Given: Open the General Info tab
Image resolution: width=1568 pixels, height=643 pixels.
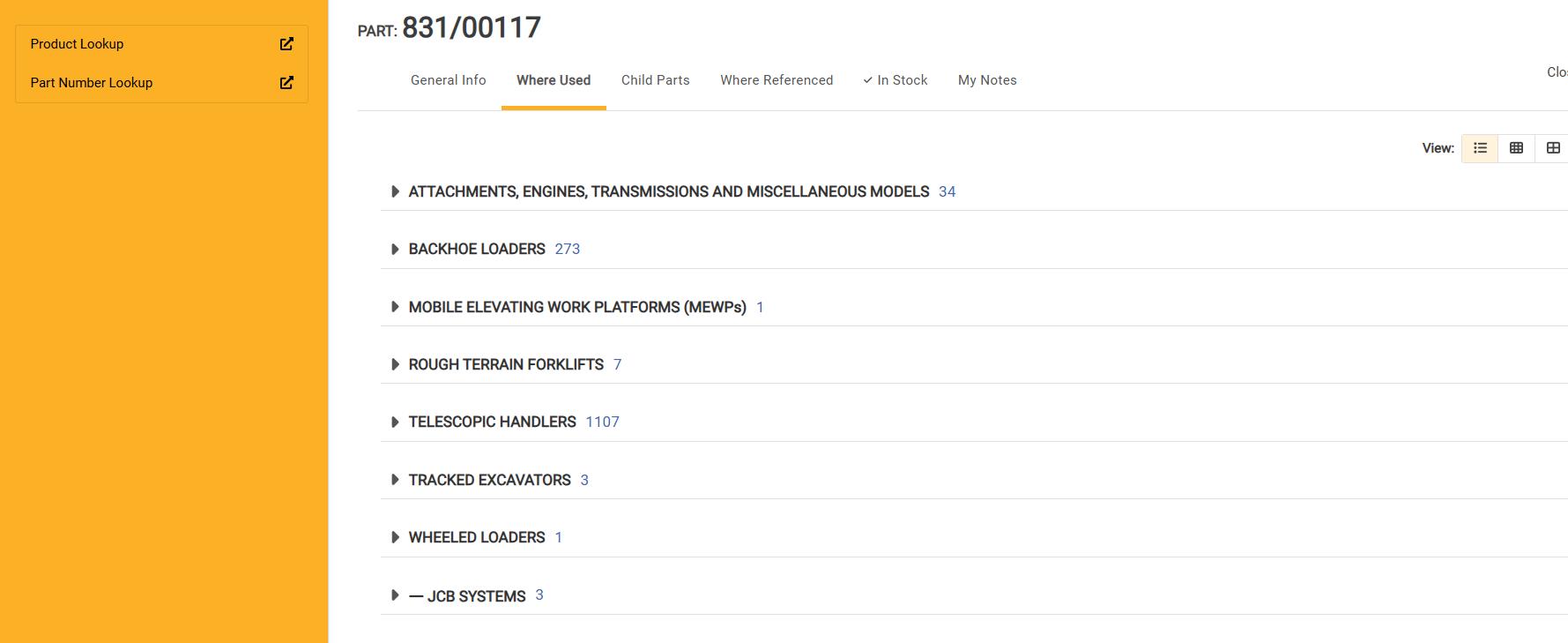Looking at the screenshot, I should point(448,80).
